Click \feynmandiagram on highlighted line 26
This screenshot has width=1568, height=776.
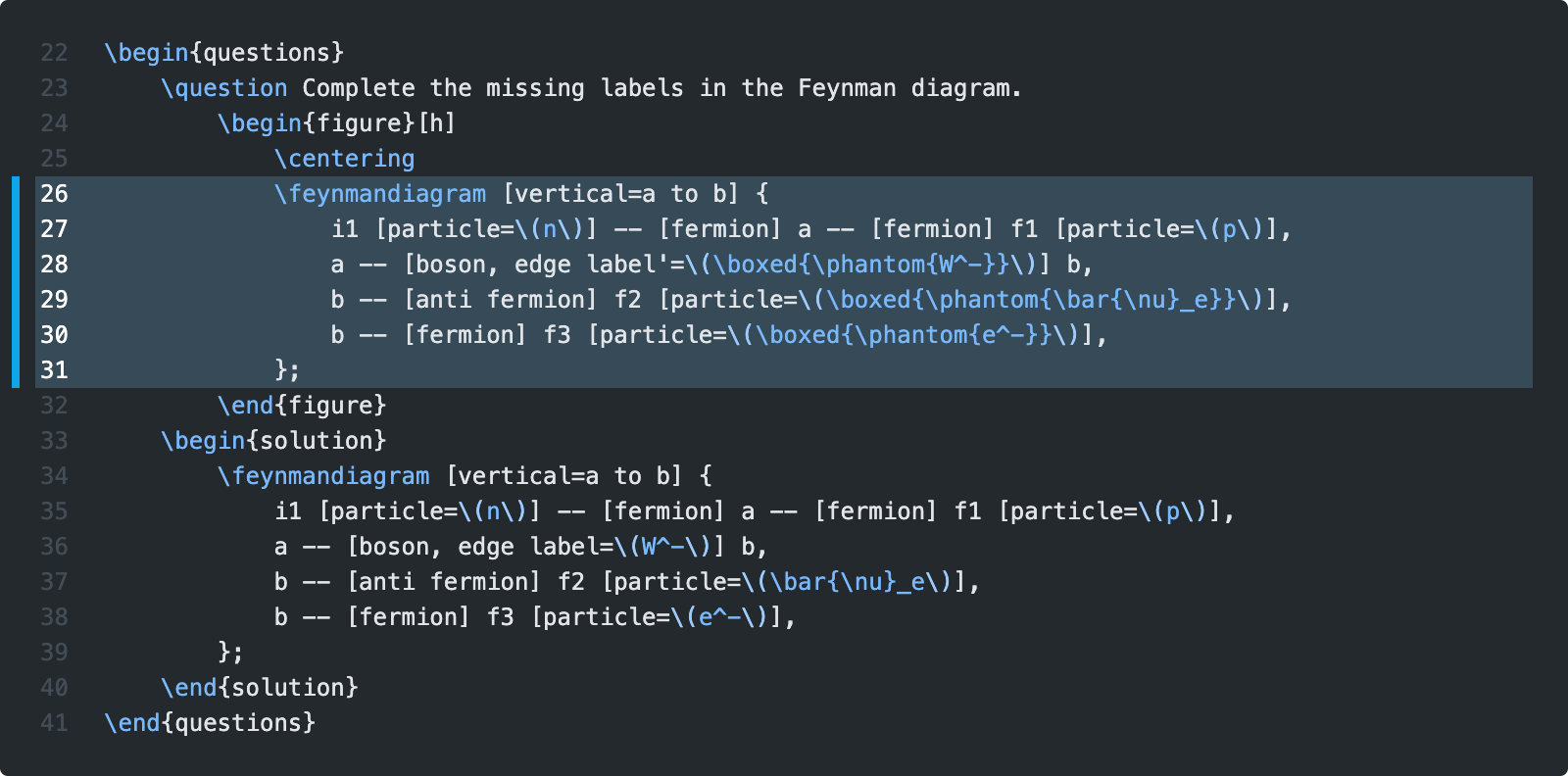380,194
